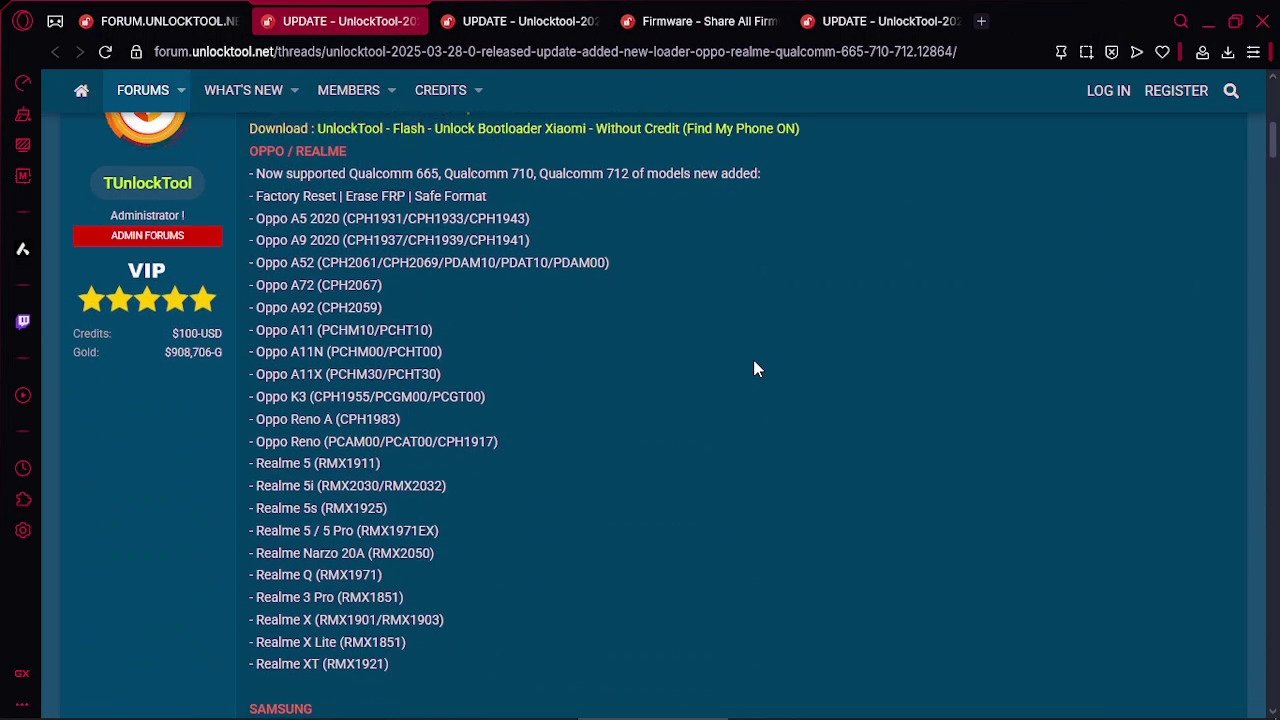Open the M-labeled sidebar icon
Screen dimensions: 1280x720
click(x=22, y=176)
